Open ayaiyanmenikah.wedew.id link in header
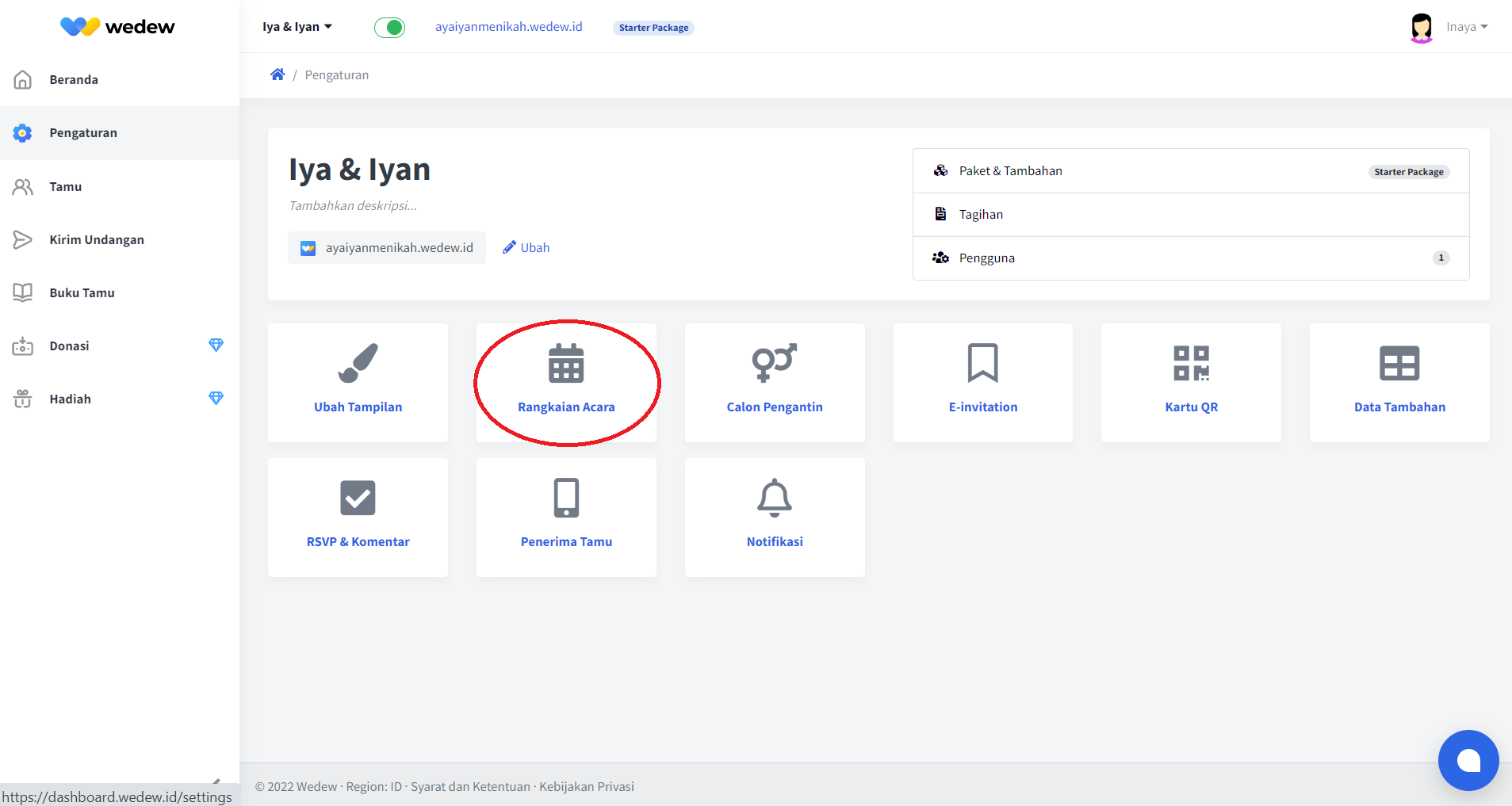 [x=509, y=27]
